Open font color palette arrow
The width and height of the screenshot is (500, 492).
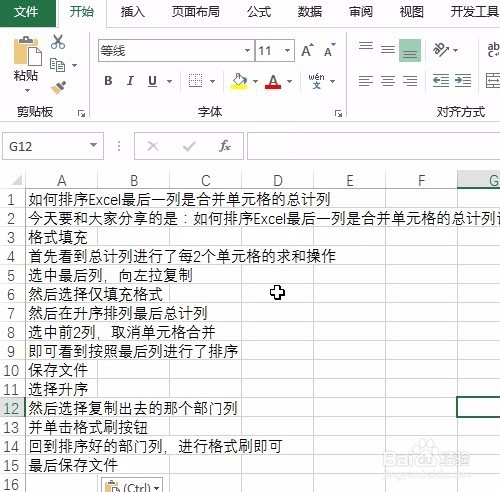pyautogui.click(x=289, y=81)
